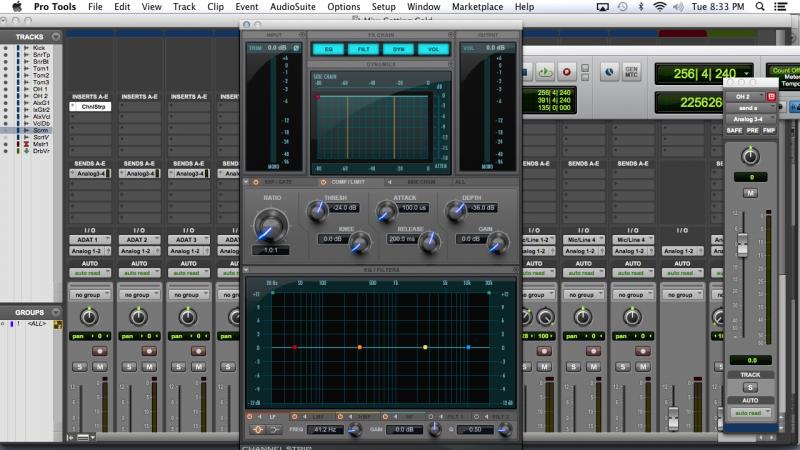Screen dimensions: 800x450
Task: Select the SIDE CHAIN tab in dynamics
Action: 421,182
